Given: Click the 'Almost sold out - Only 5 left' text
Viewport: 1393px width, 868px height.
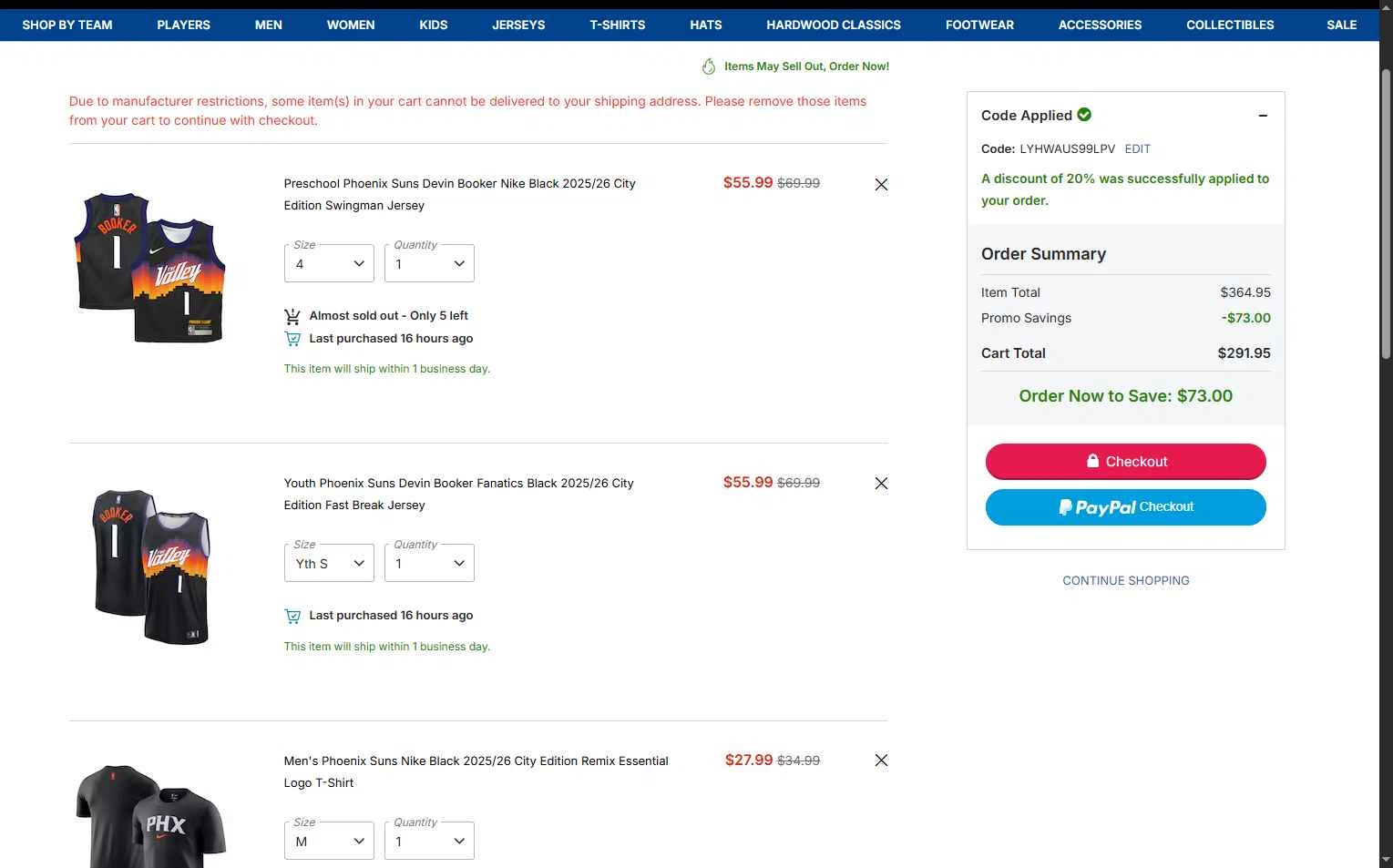Looking at the screenshot, I should [388, 316].
